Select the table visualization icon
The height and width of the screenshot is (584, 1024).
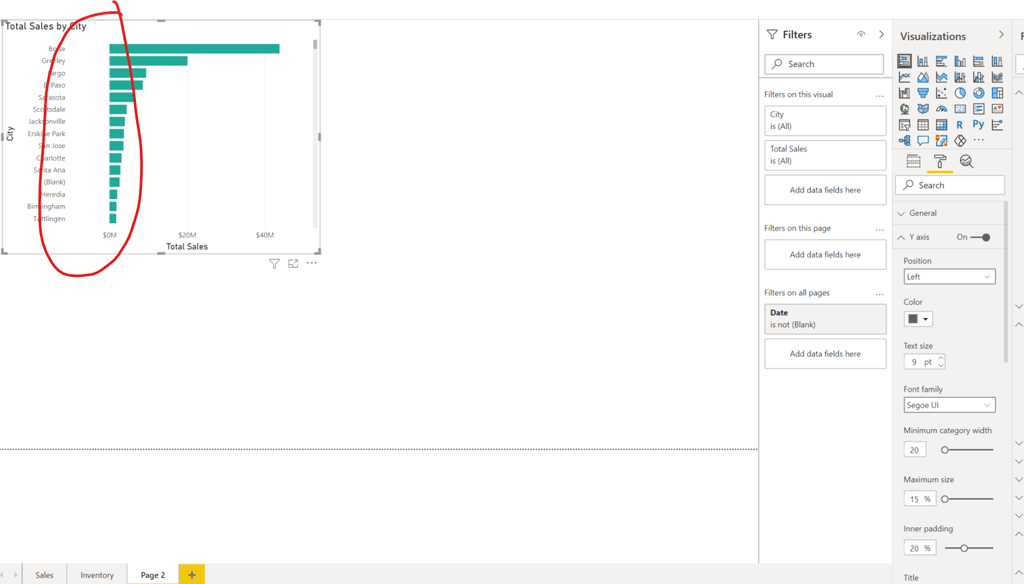pyautogui.click(x=922, y=124)
